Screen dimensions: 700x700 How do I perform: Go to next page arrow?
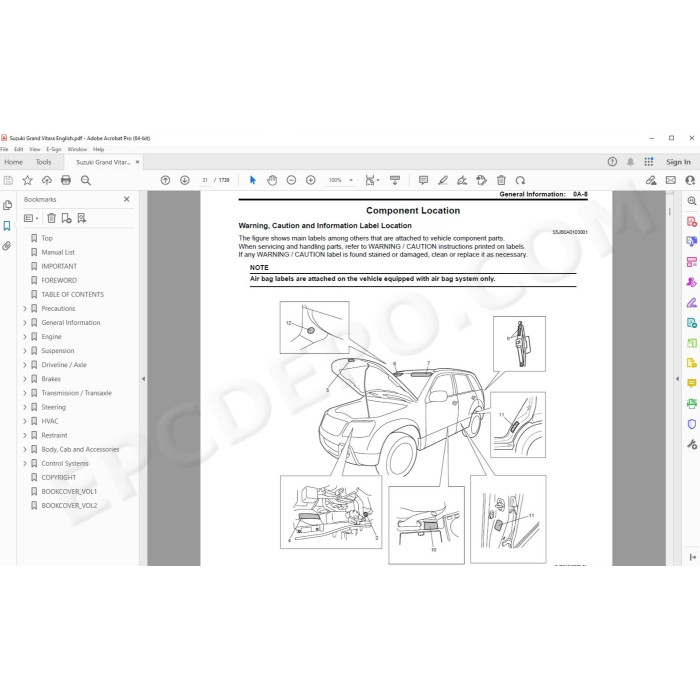[184, 180]
